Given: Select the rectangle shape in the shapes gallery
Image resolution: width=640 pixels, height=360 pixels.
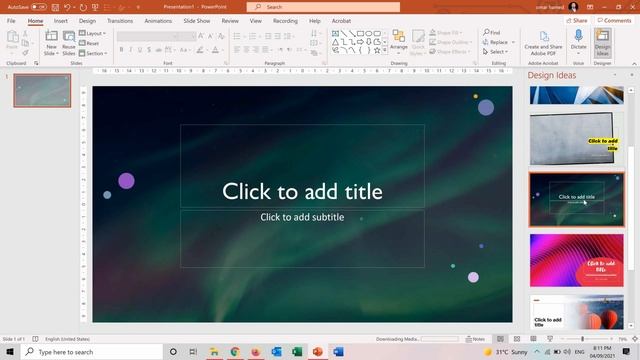Looking at the screenshot, I should pyautogui.click(x=360, y=33).
